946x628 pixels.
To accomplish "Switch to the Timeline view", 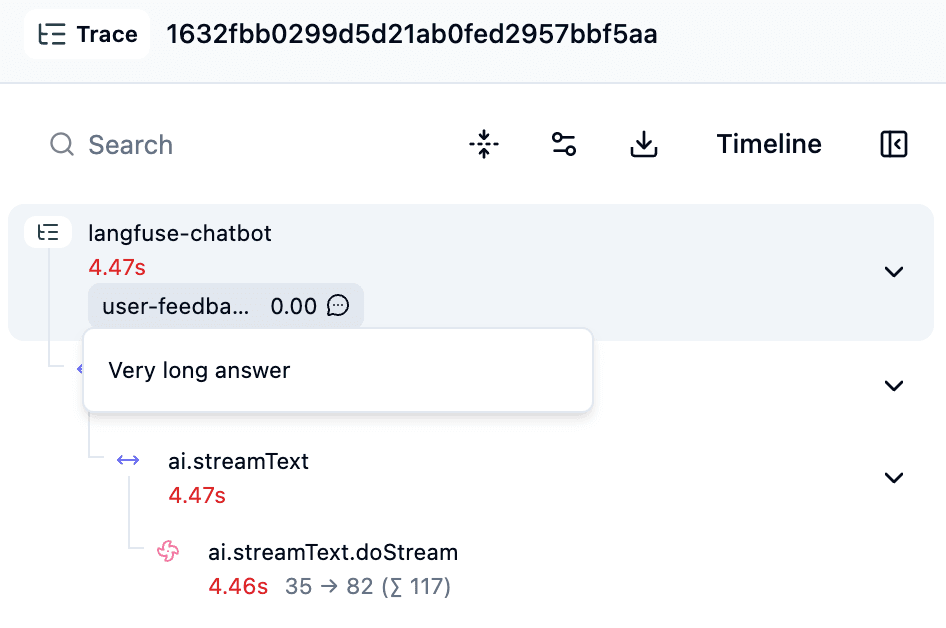I will (768, 144).
